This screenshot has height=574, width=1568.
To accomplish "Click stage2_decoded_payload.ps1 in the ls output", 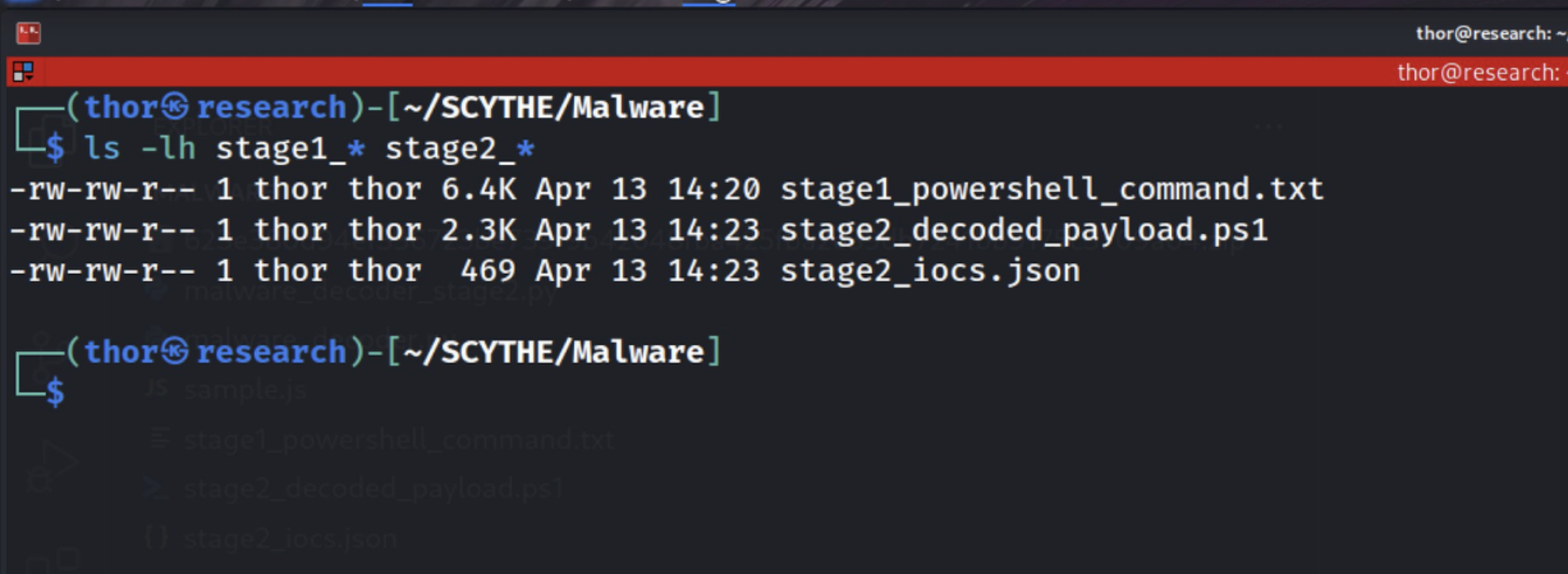I will tap(1023, 230).
